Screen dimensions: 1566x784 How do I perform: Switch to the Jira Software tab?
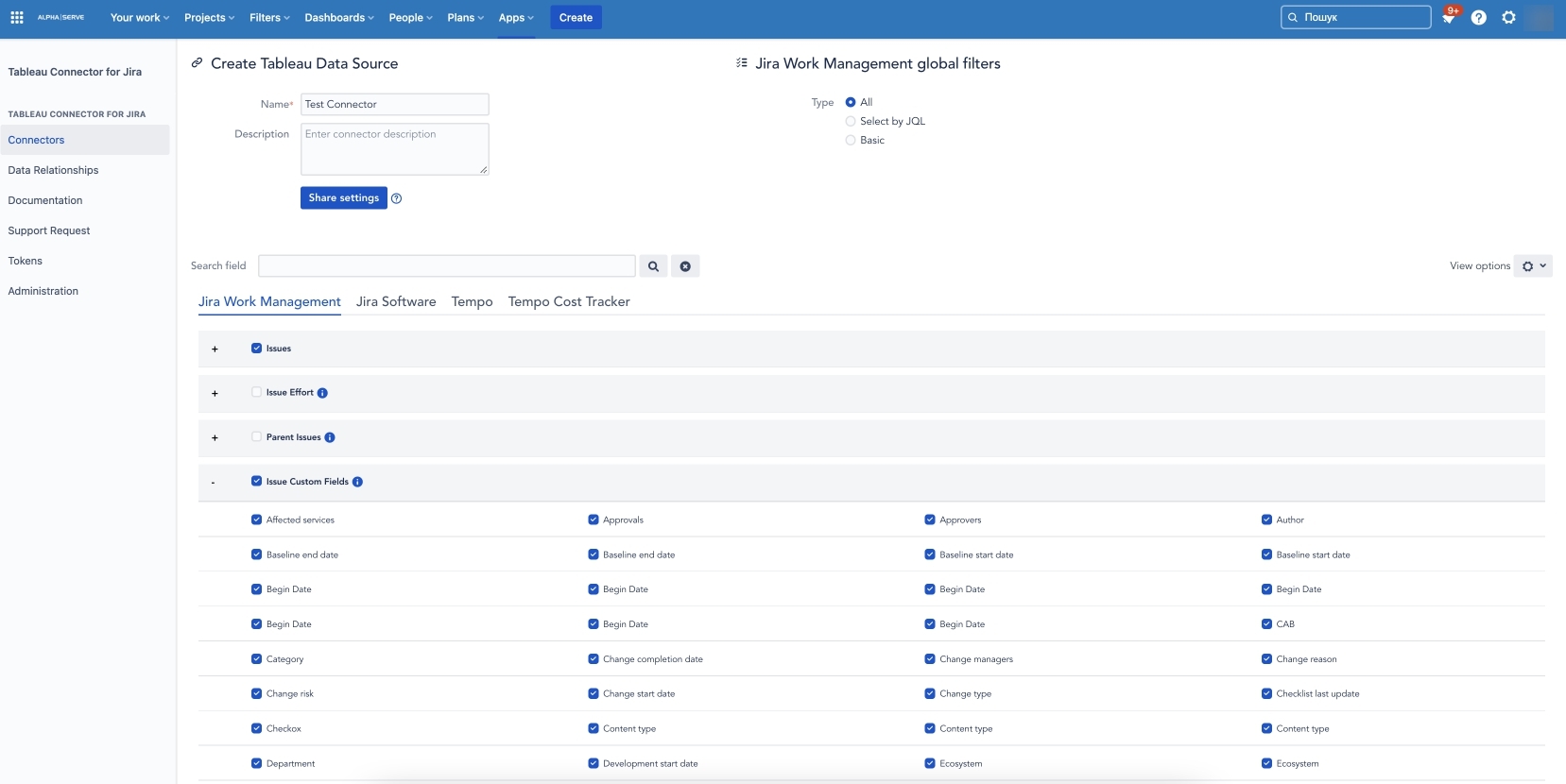click(396, 301)
